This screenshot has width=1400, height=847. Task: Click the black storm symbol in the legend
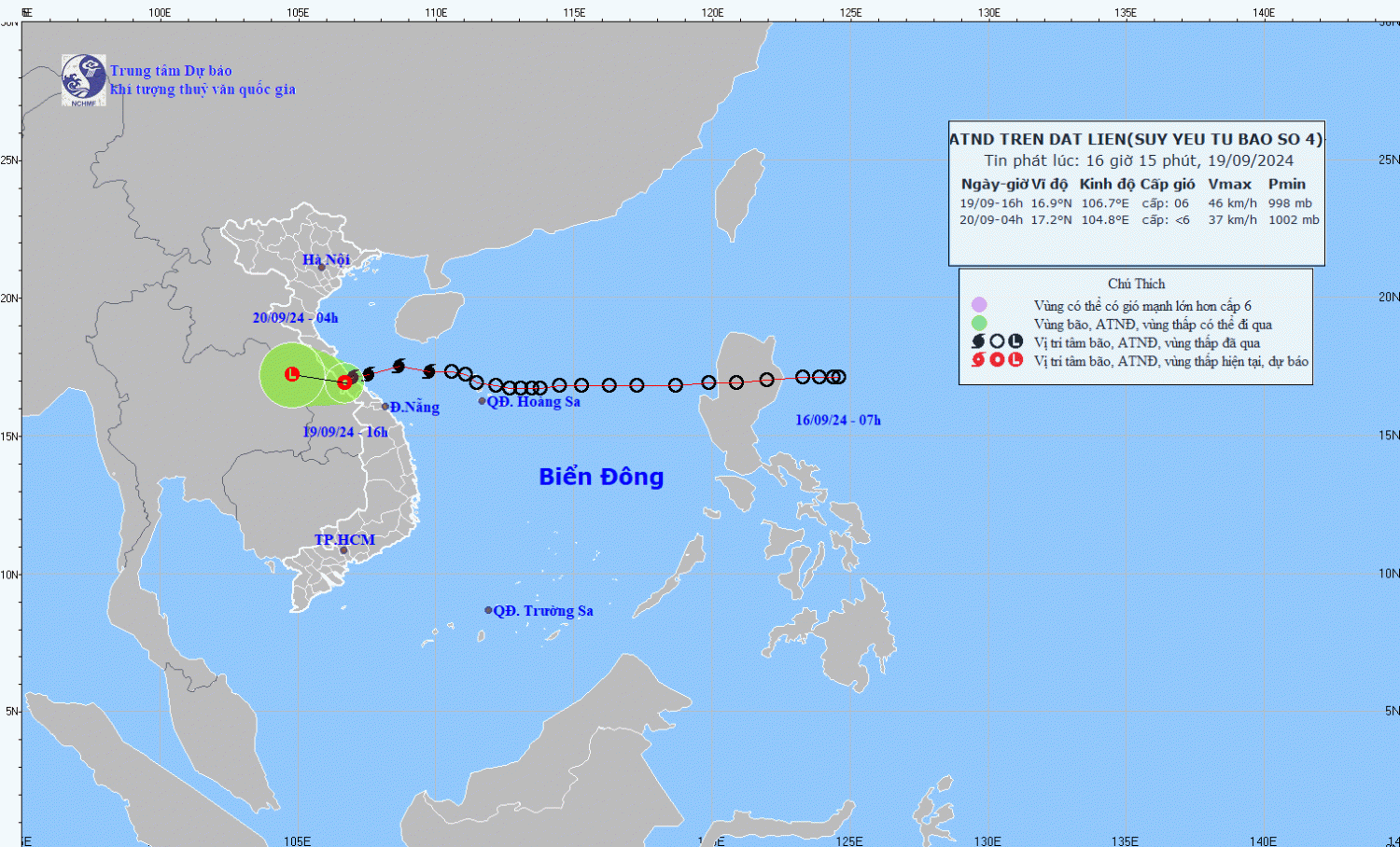pyautogui.click(x=978, y=342)
